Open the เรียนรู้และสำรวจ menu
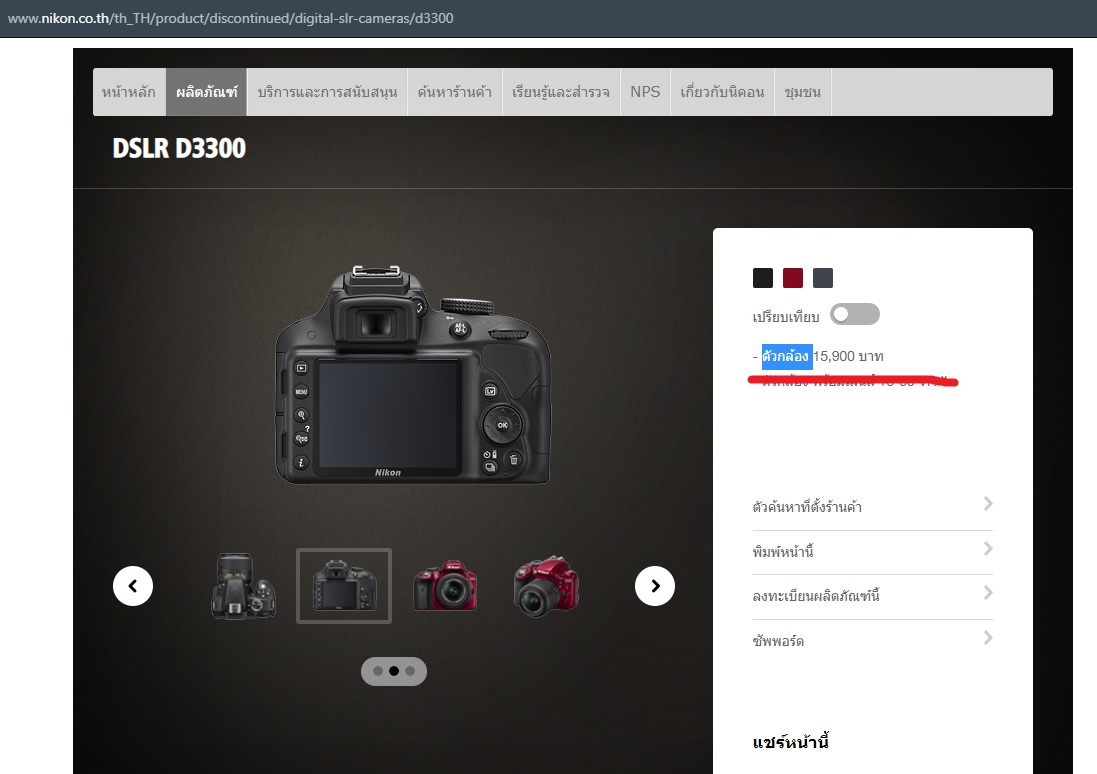 point(561,91)
